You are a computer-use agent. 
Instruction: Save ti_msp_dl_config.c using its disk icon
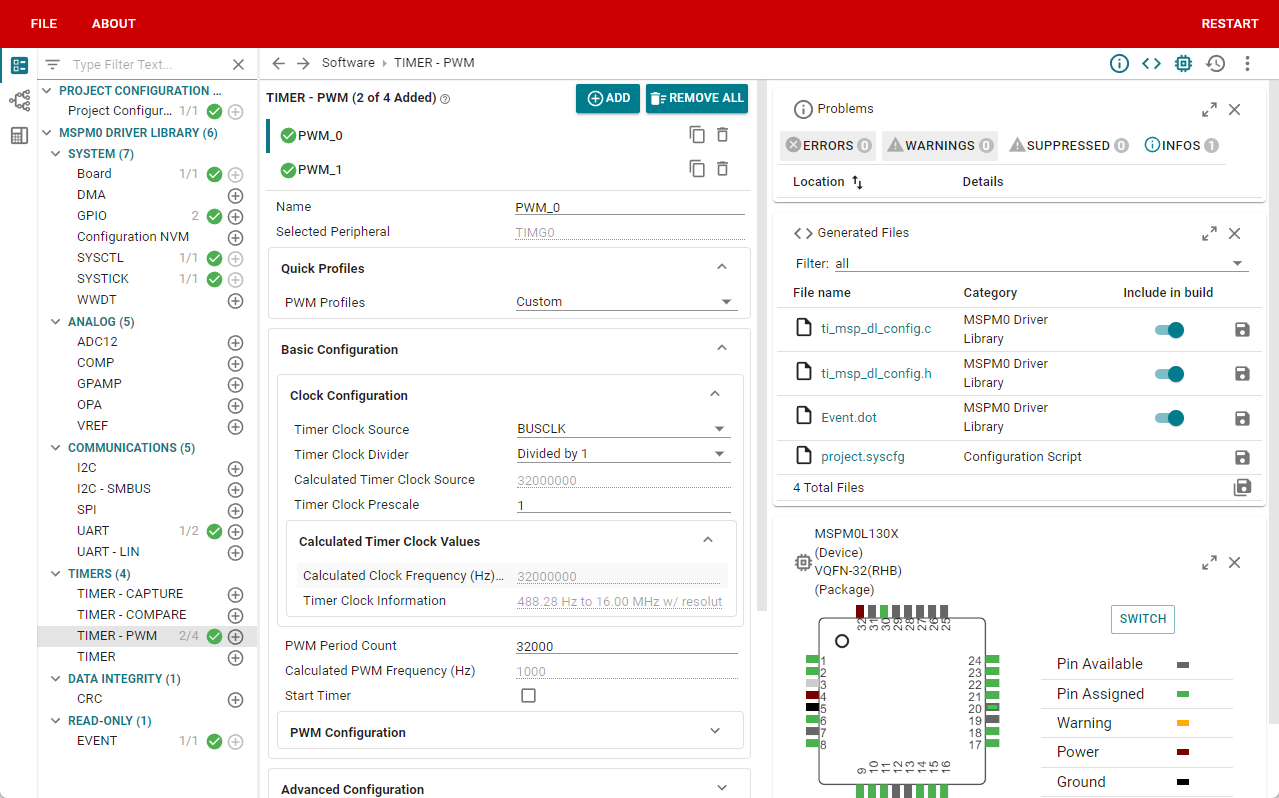1242,330
